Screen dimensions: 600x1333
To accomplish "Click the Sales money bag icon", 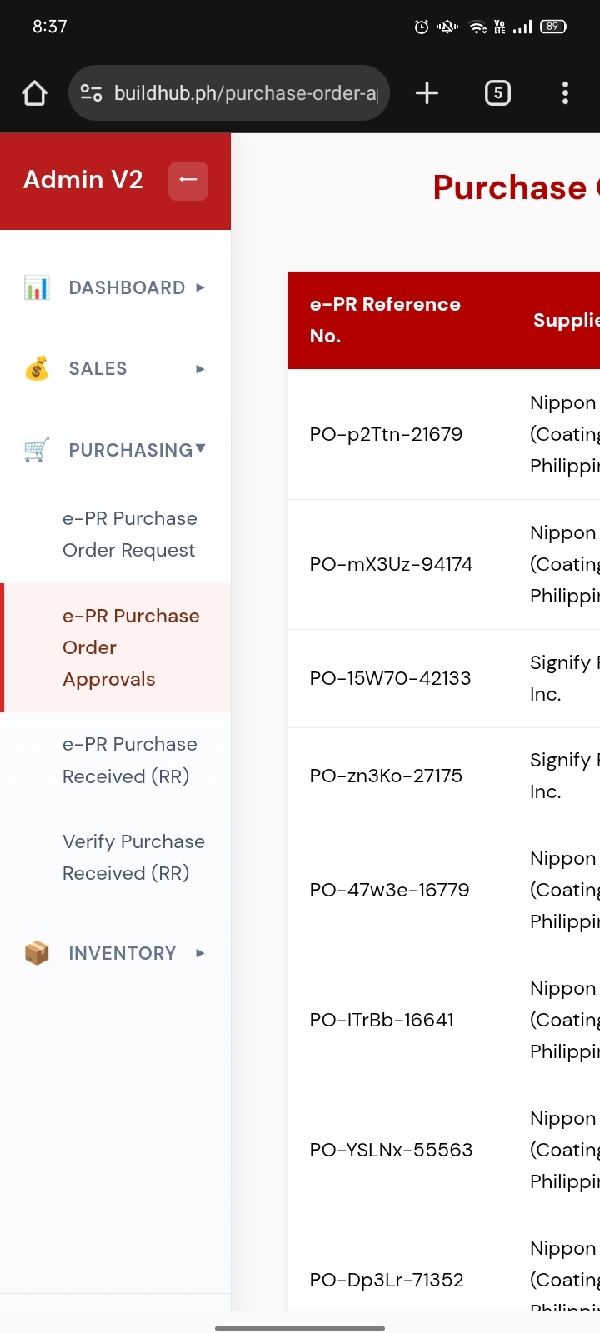I will 37,369.
